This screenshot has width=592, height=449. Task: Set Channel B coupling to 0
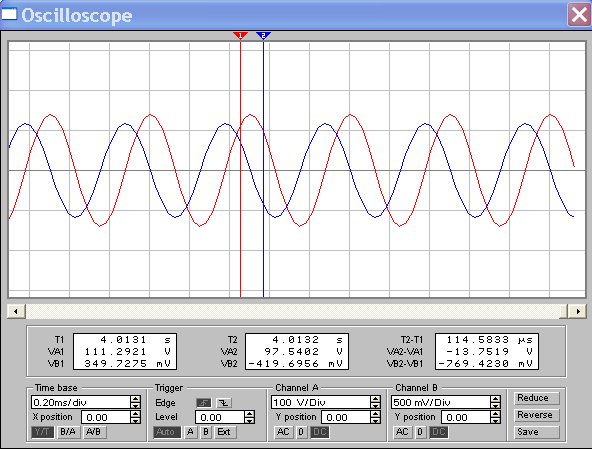coord(420,432)
